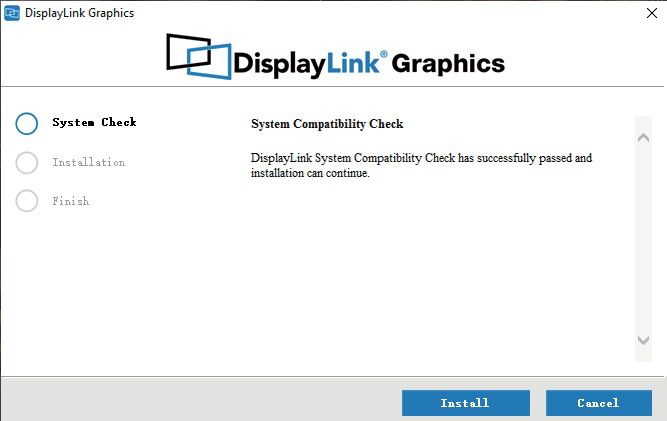
Task: Close the DisplayLink Graphics window
Action: pyautogui.click(x=652, y=13)
